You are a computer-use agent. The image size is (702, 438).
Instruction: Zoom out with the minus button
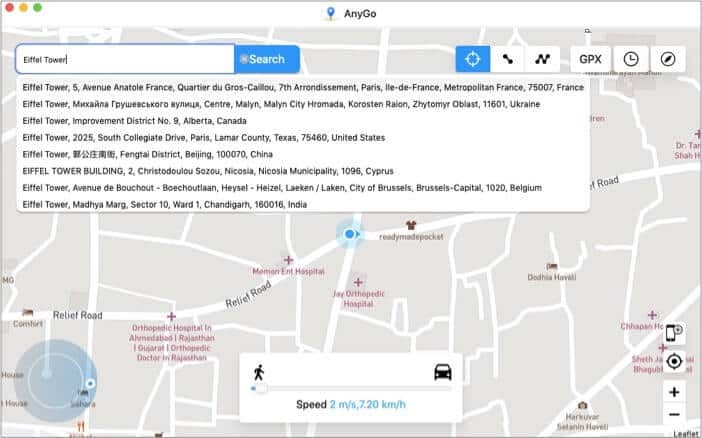tap(674, 415)
